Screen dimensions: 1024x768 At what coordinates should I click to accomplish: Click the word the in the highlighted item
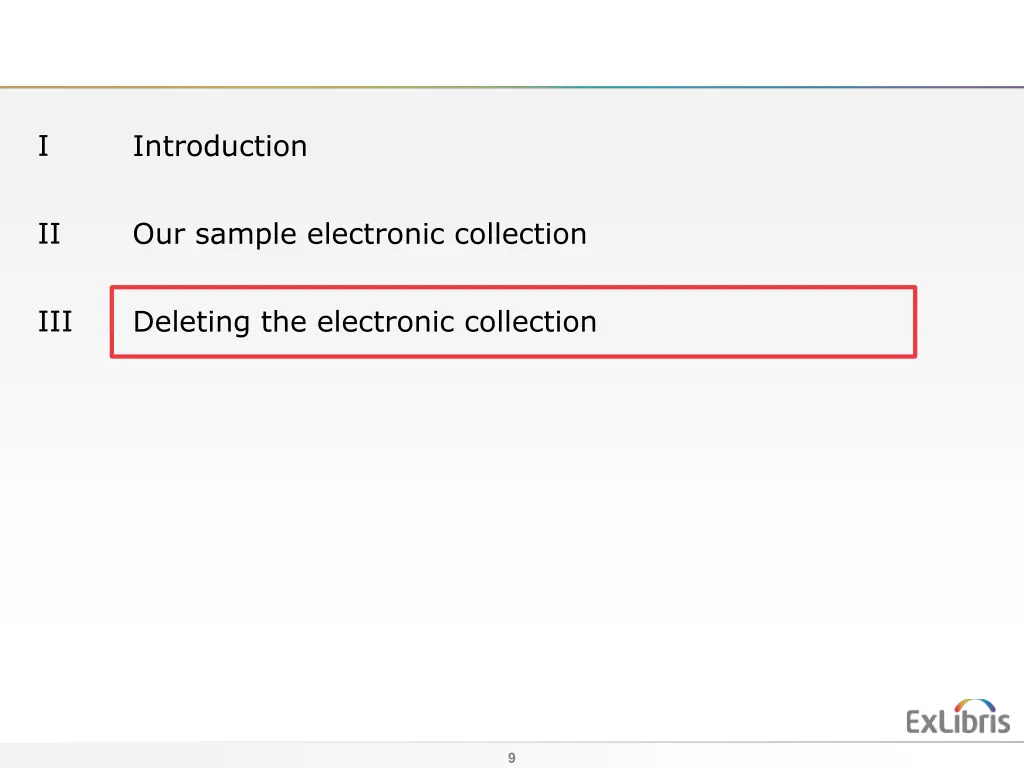(283, 321)
